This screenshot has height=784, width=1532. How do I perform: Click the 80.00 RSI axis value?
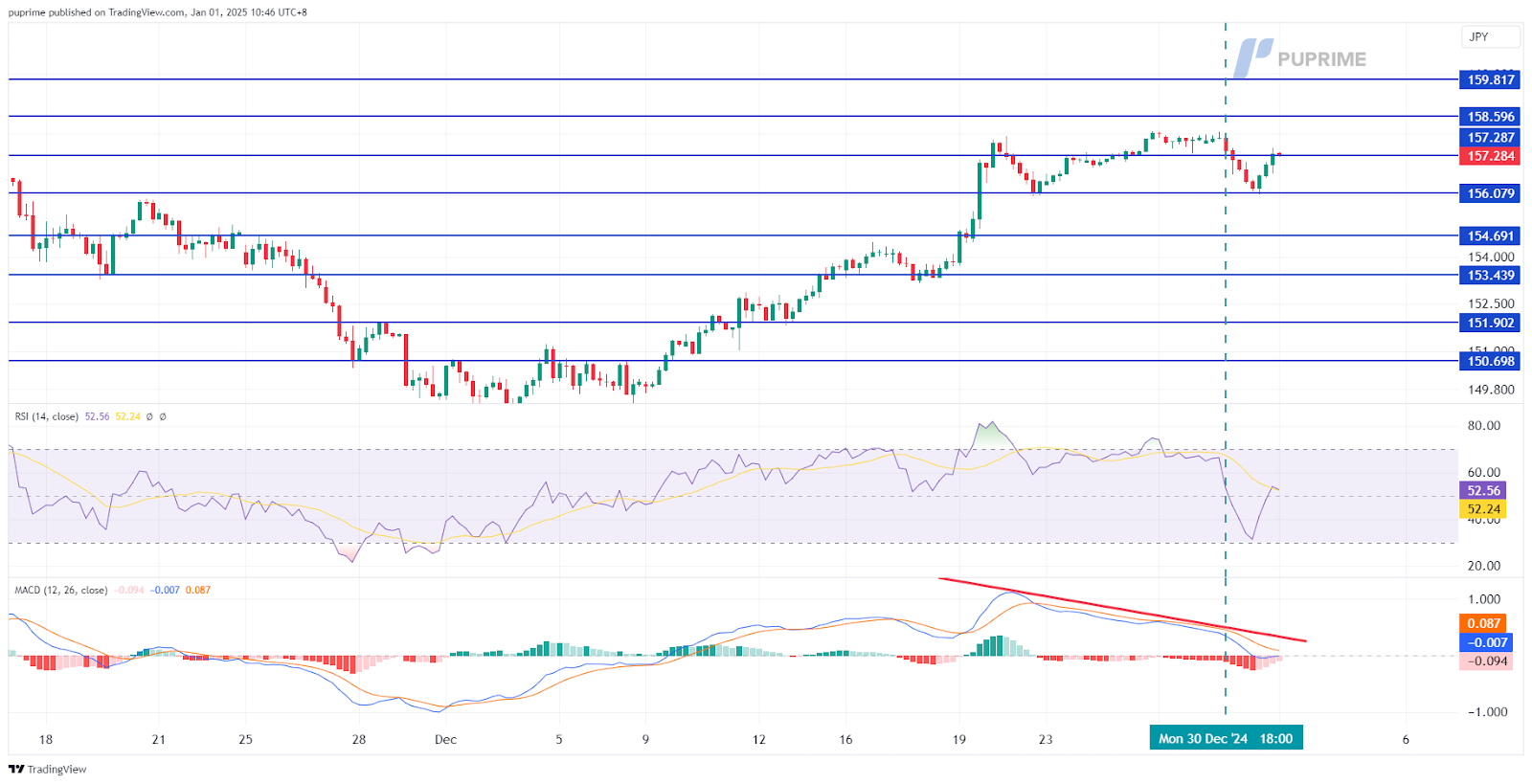(x=1484, y=425)
